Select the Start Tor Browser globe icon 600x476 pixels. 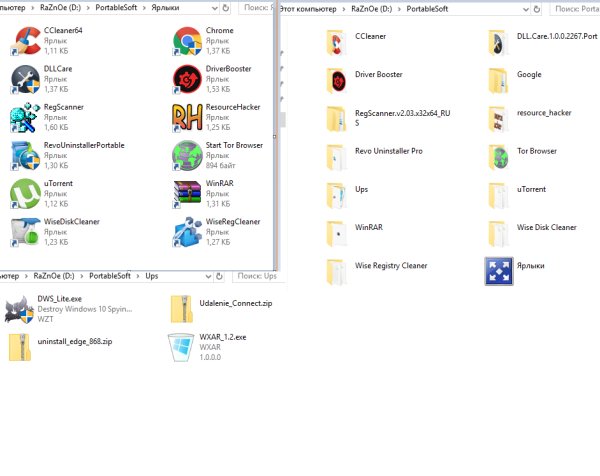187,156
